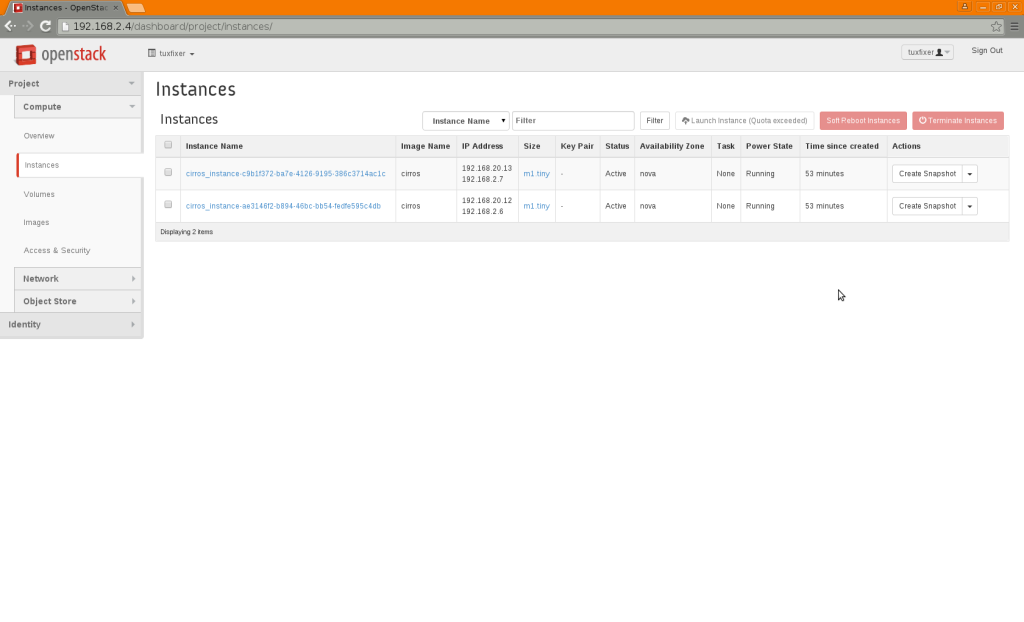
Task: Check the select-all instances checkbox
Action: 167,145
